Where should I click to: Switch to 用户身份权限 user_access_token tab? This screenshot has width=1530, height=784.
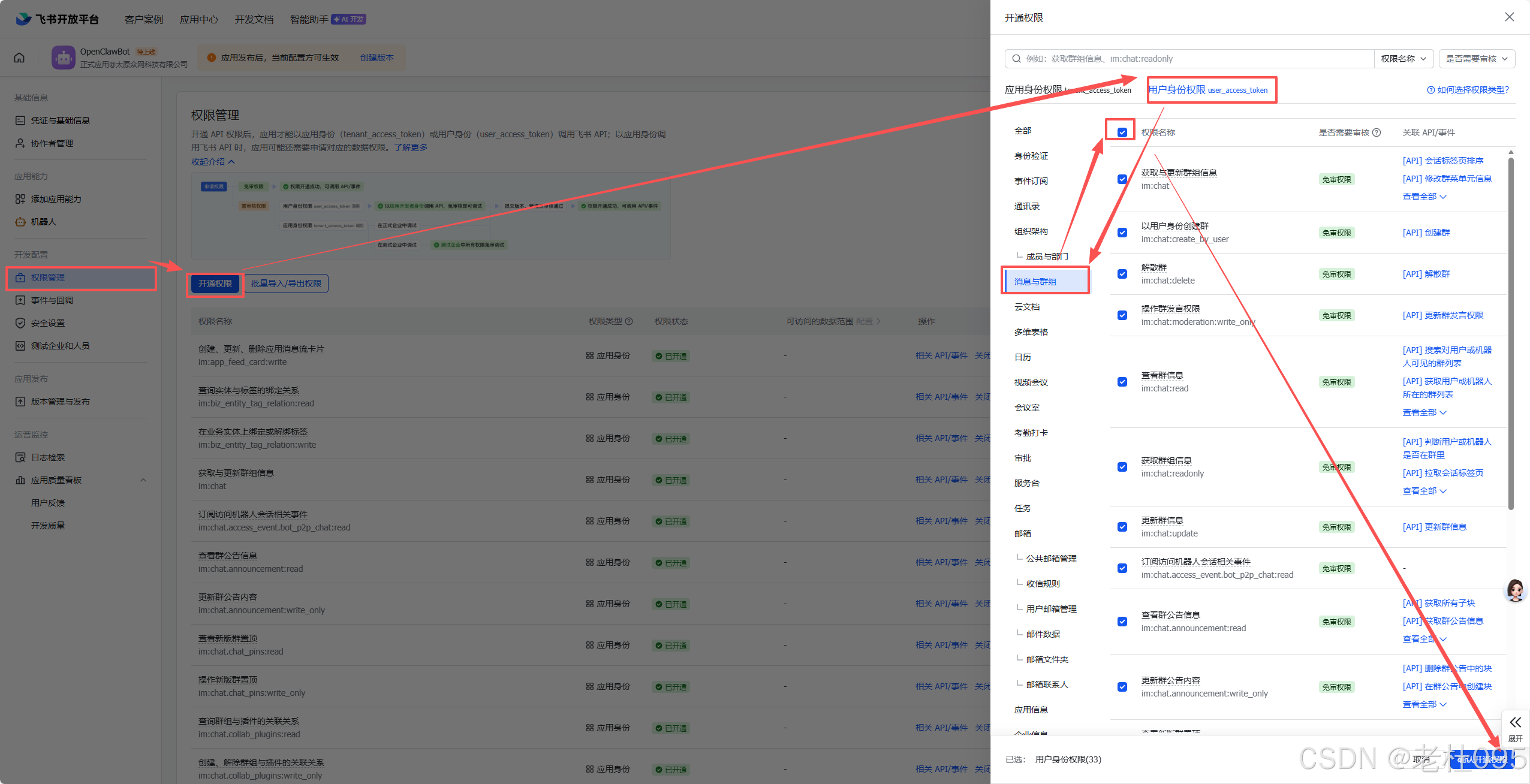click(x=1207, y=90)
